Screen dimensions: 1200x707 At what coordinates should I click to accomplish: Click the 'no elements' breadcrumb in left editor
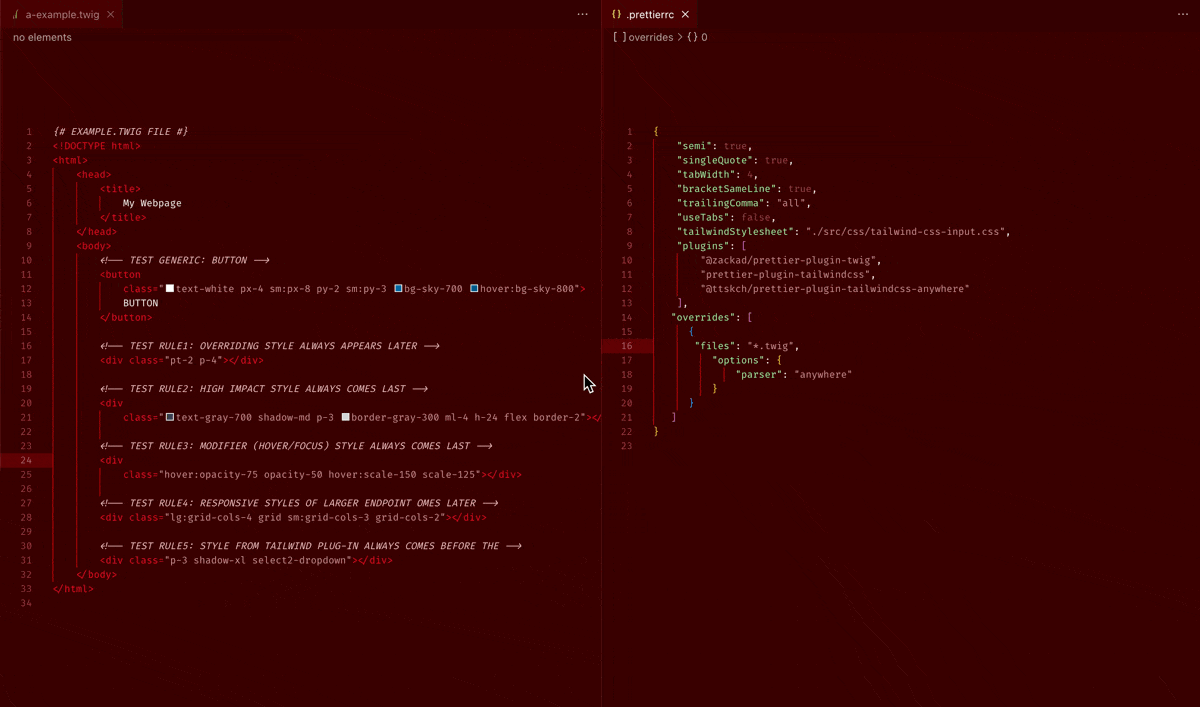[x=42, y=37]
